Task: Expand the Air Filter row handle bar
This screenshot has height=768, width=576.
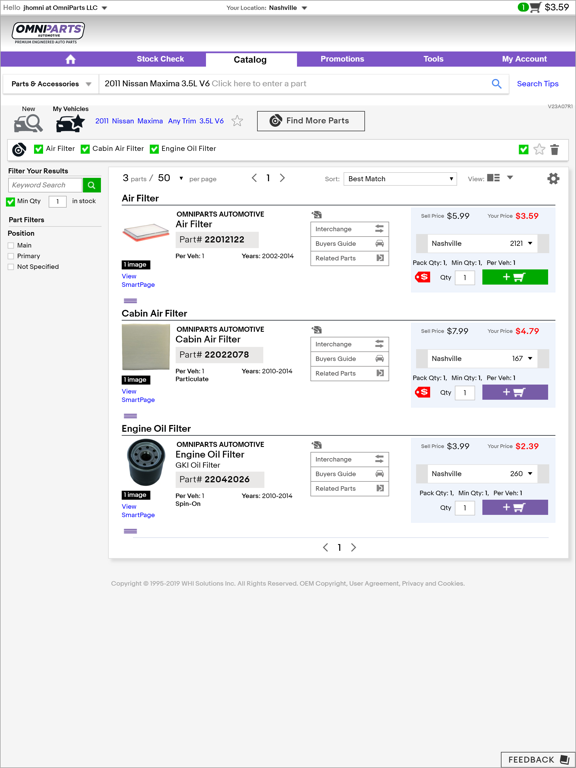Action: (x=130, y=301)
